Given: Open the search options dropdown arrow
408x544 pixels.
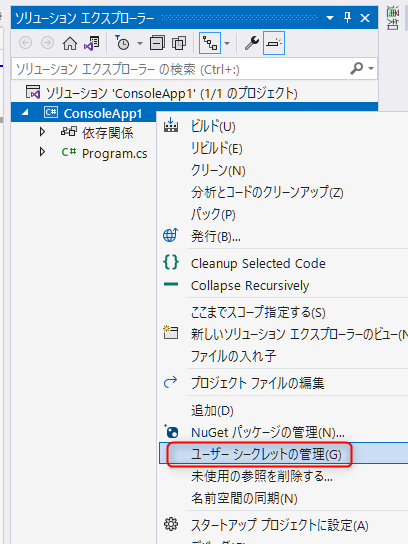Looking at the screenshot, I should [371, 68].
